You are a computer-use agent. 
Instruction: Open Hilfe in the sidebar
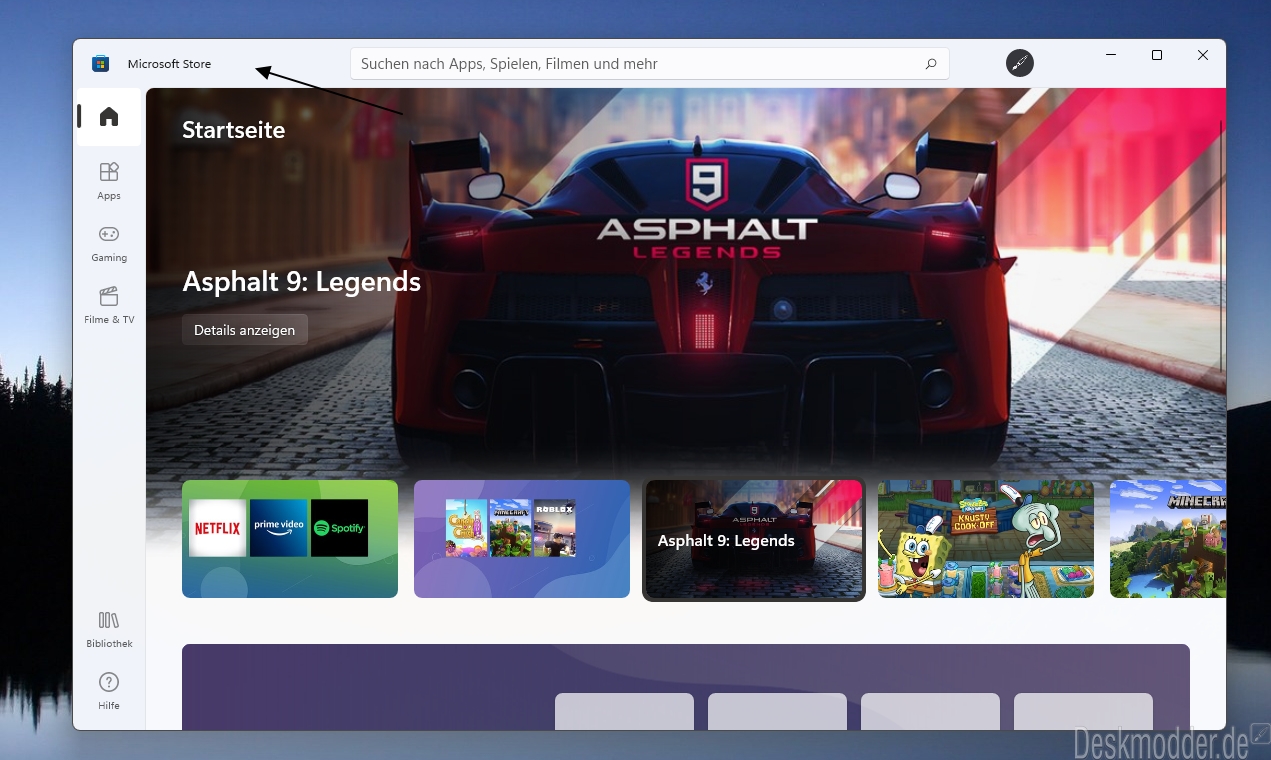(109, 691)
